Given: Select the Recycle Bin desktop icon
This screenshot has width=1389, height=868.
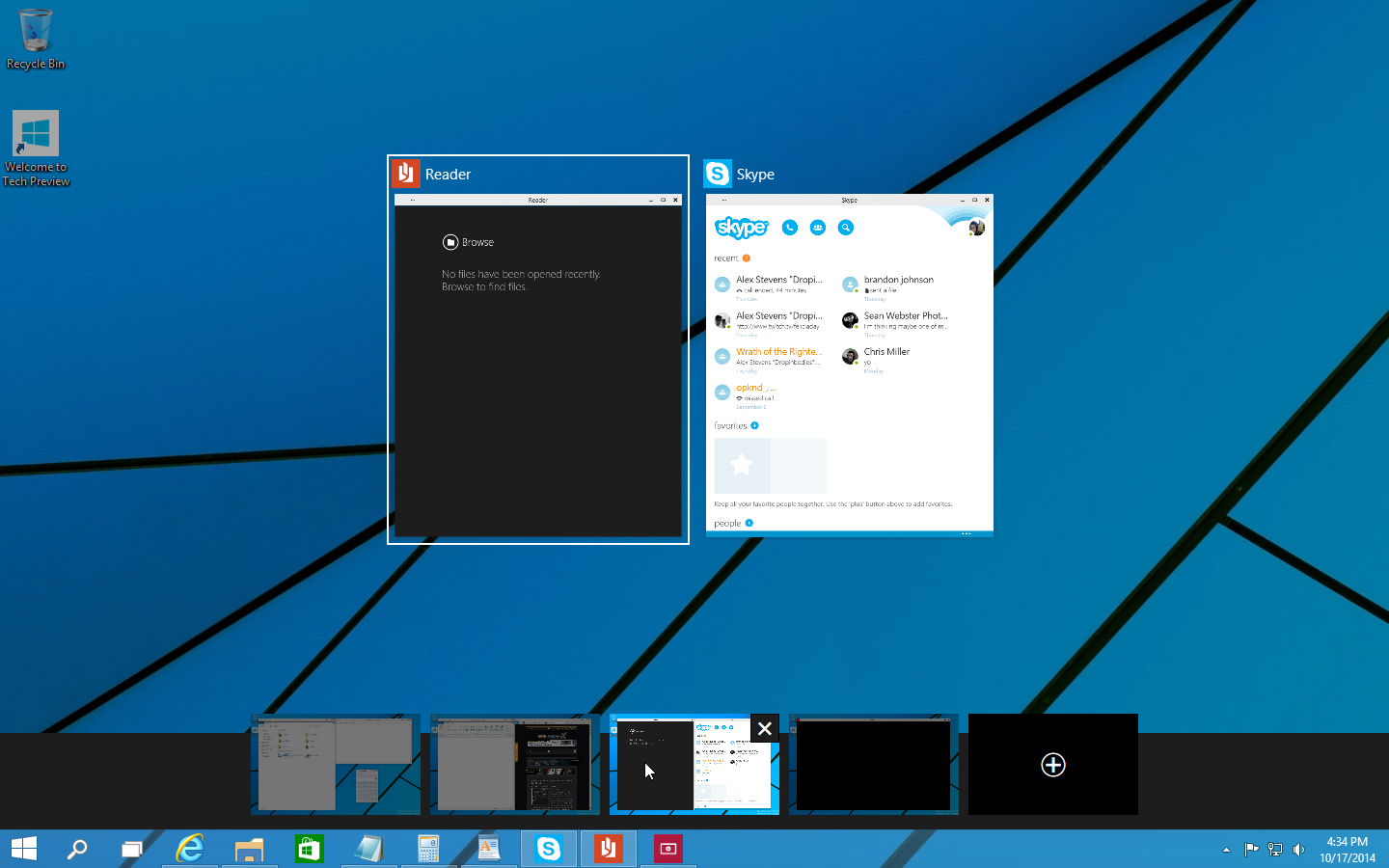Looking at the screenshot, I should (x=36, y=40).
